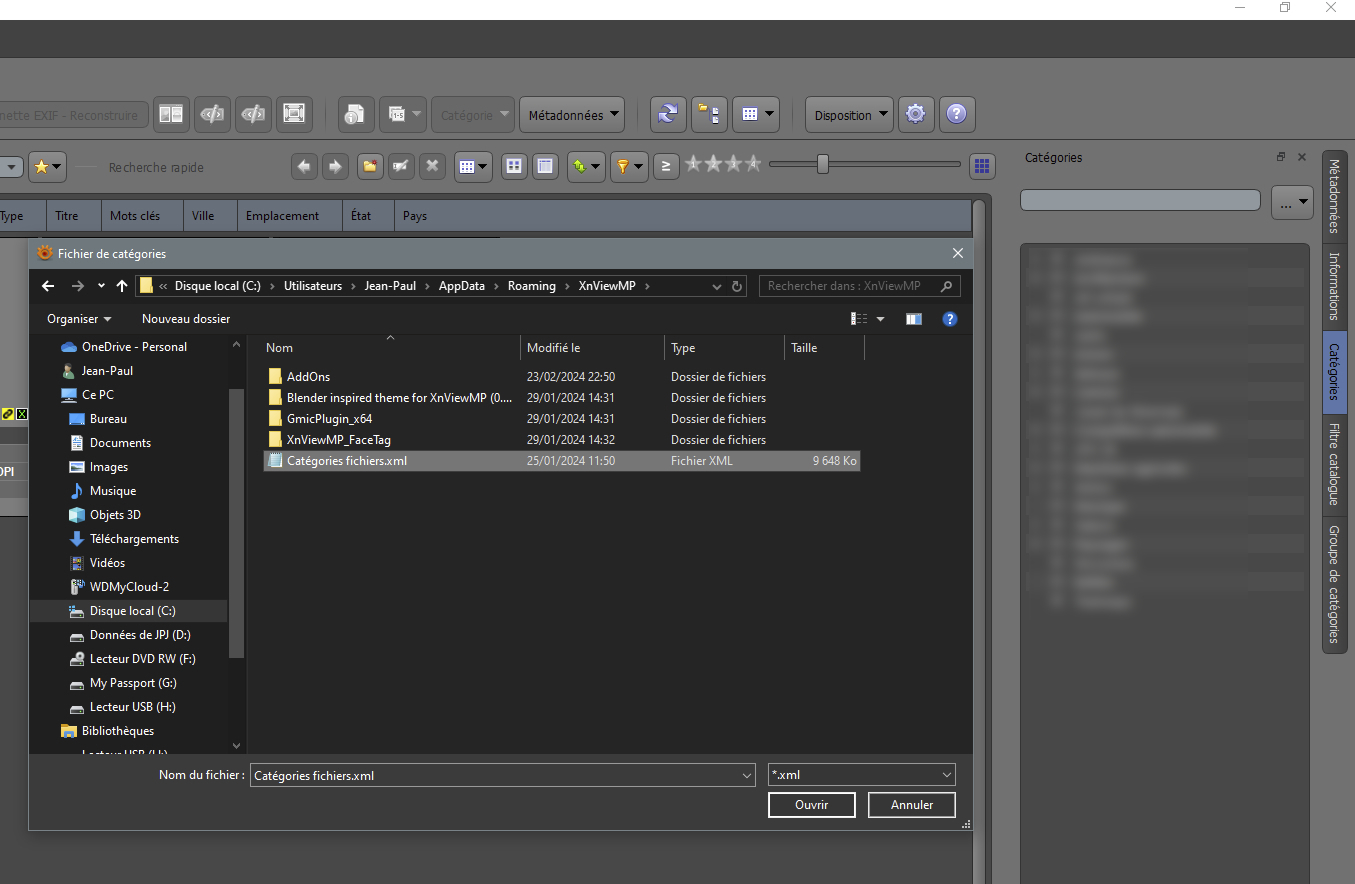Toggle the rating comparison ≥ button

pos(666,167)
